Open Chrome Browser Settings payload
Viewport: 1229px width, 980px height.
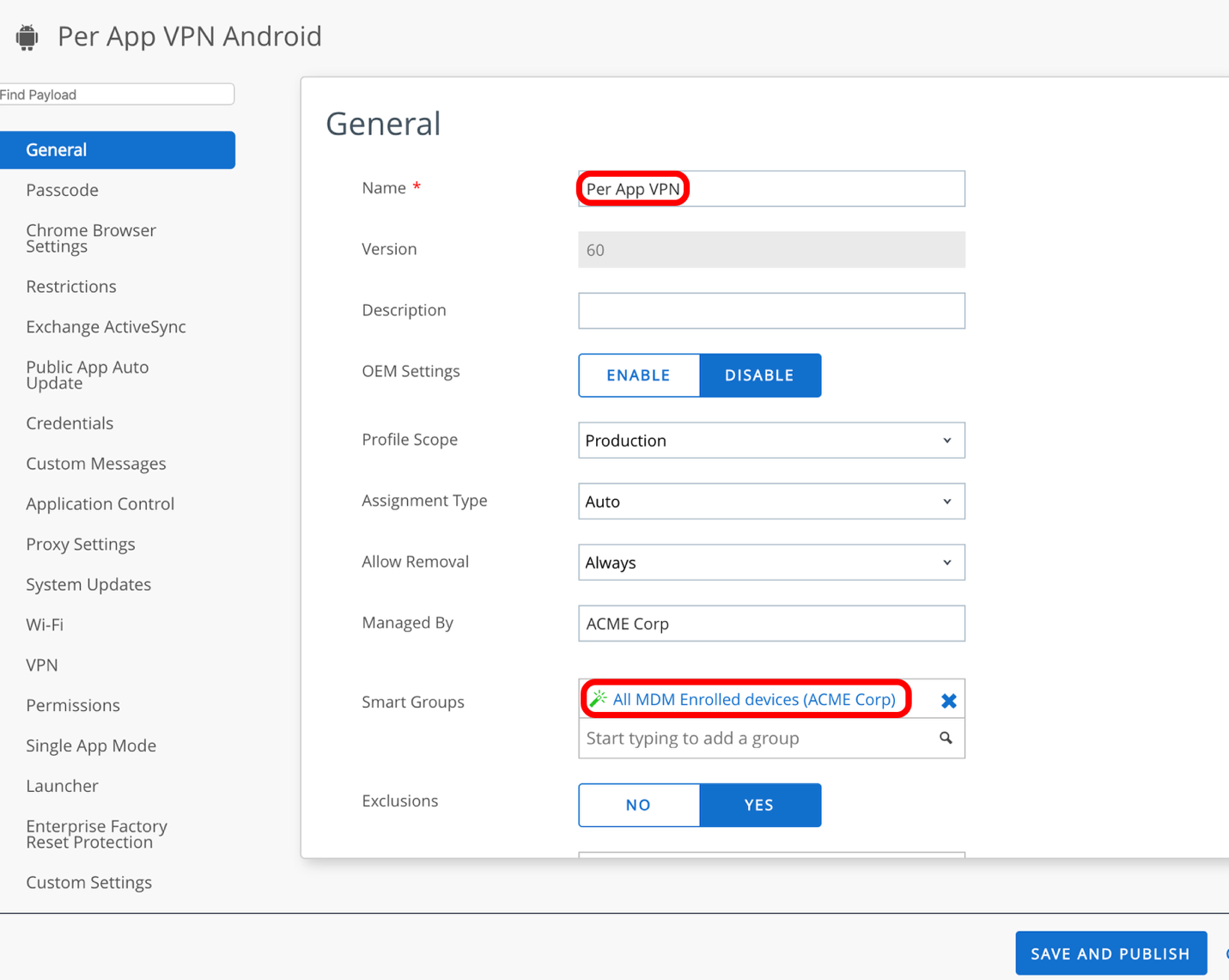point(90,238)
